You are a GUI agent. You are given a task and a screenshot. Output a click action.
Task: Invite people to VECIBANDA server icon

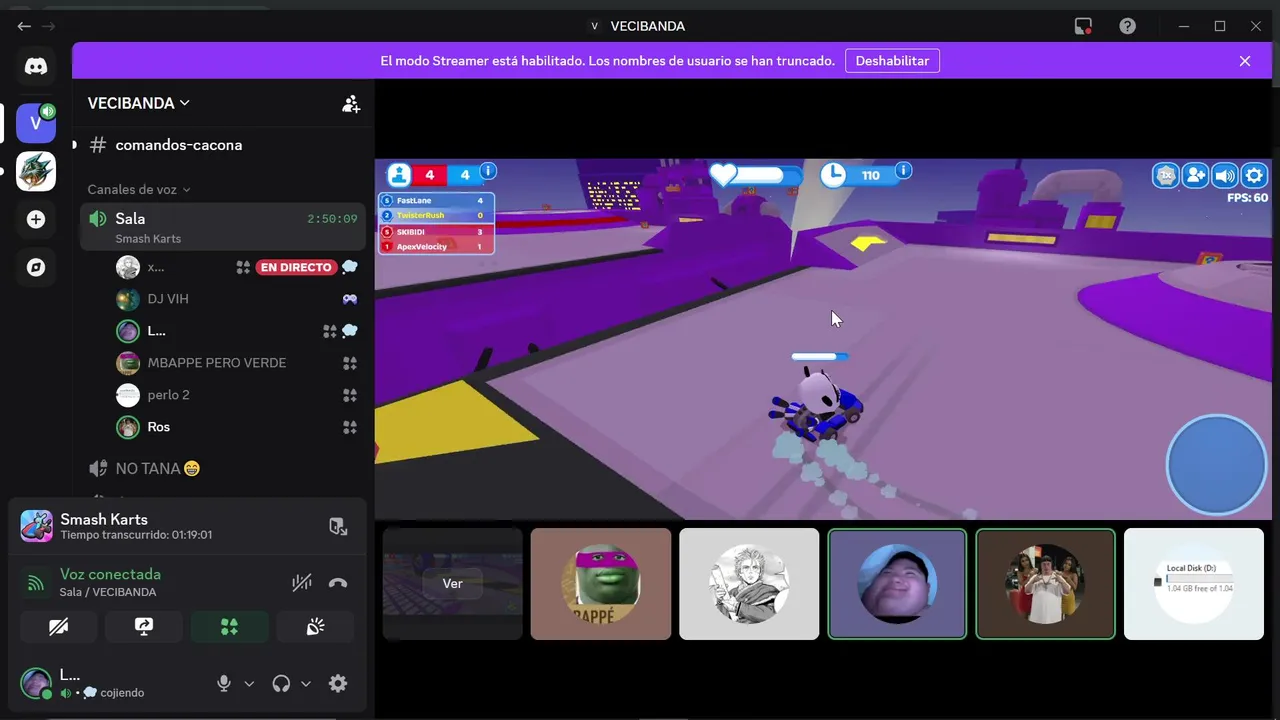coord(350,103)
